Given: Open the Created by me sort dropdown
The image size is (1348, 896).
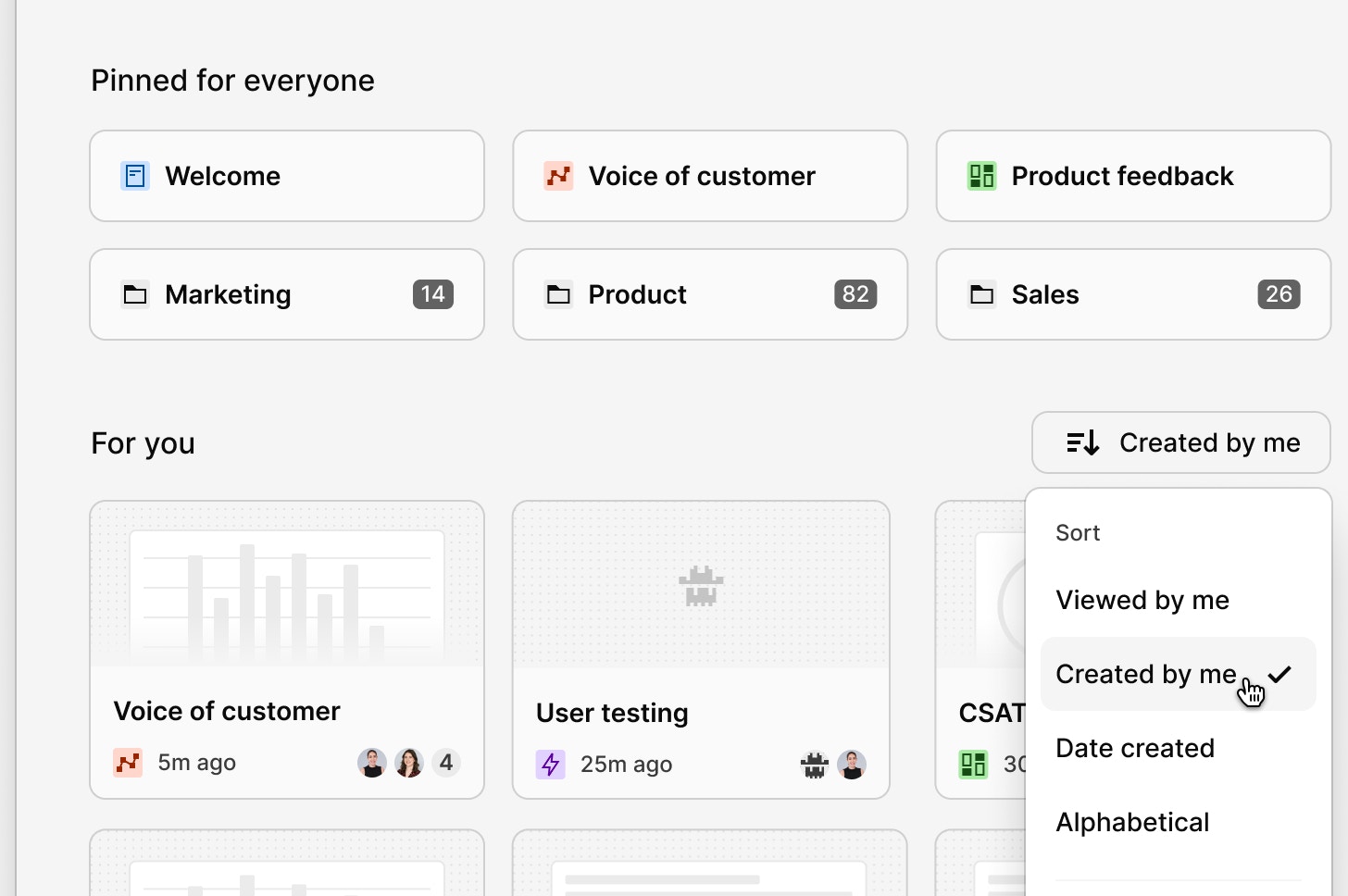Looking at the screenshot, I should pyautogui.click(x=1180, y=442).
